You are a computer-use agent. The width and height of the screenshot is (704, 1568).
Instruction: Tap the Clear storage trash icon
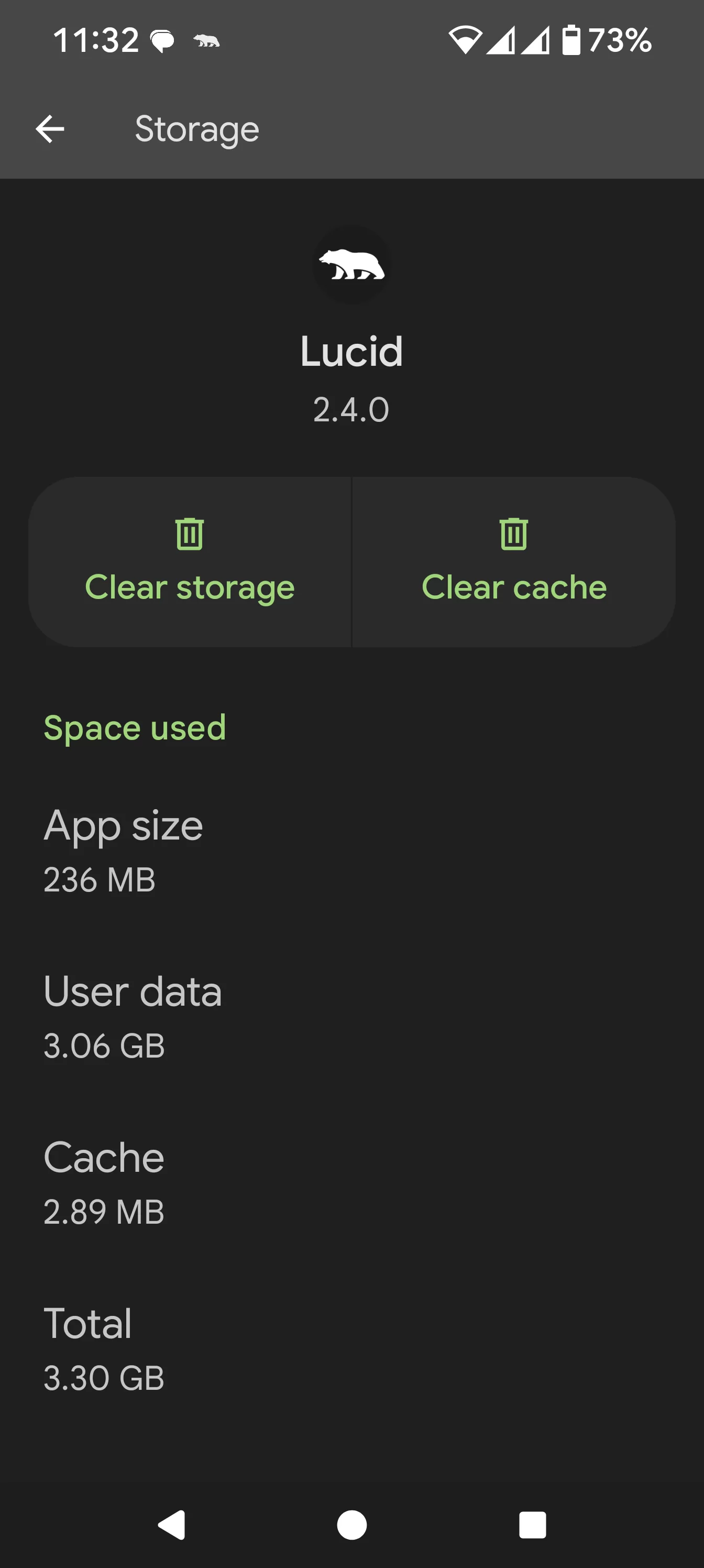point(189,534)
